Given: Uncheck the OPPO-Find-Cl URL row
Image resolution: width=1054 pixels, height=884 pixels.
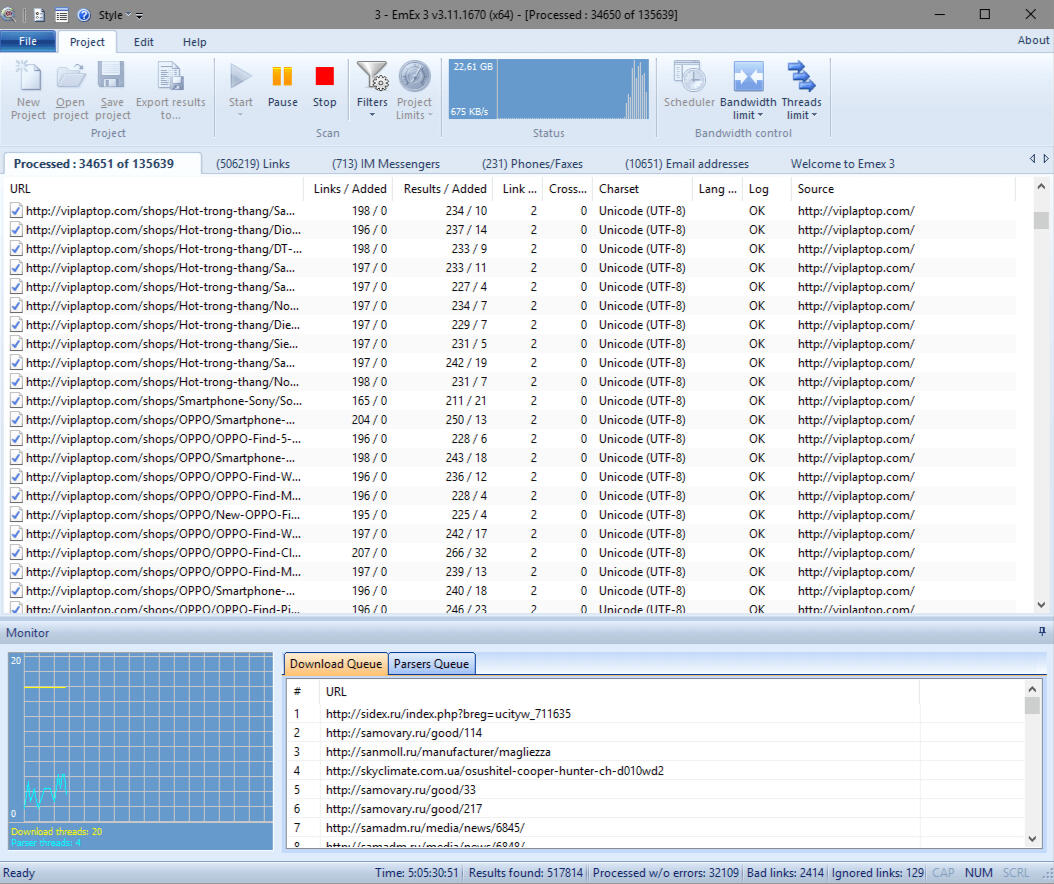Looking at the screenshot, I should point(14,552).
